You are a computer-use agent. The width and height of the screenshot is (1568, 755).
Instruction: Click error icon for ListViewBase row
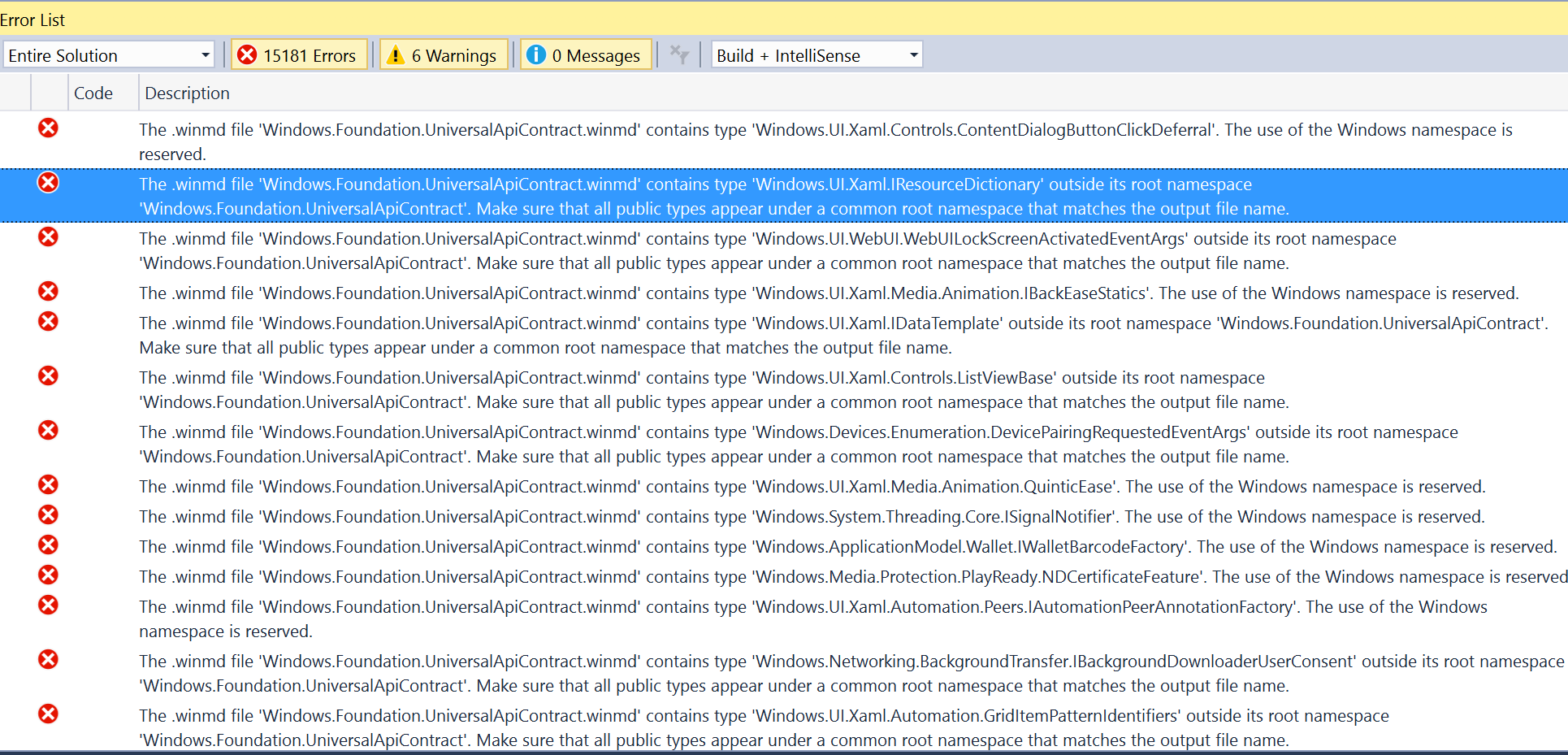tap(49, 375)
